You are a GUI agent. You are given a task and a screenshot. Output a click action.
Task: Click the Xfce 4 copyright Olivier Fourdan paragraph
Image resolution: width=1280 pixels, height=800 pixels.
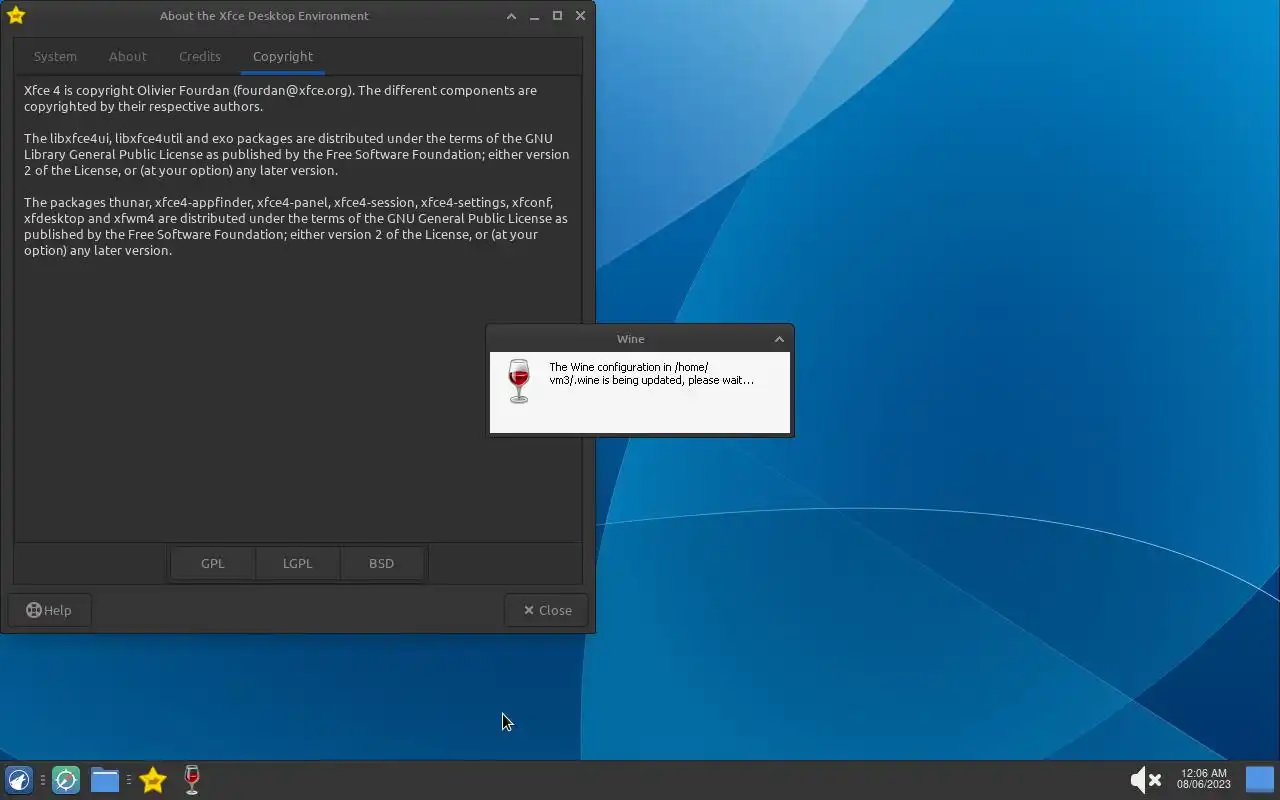281,98
